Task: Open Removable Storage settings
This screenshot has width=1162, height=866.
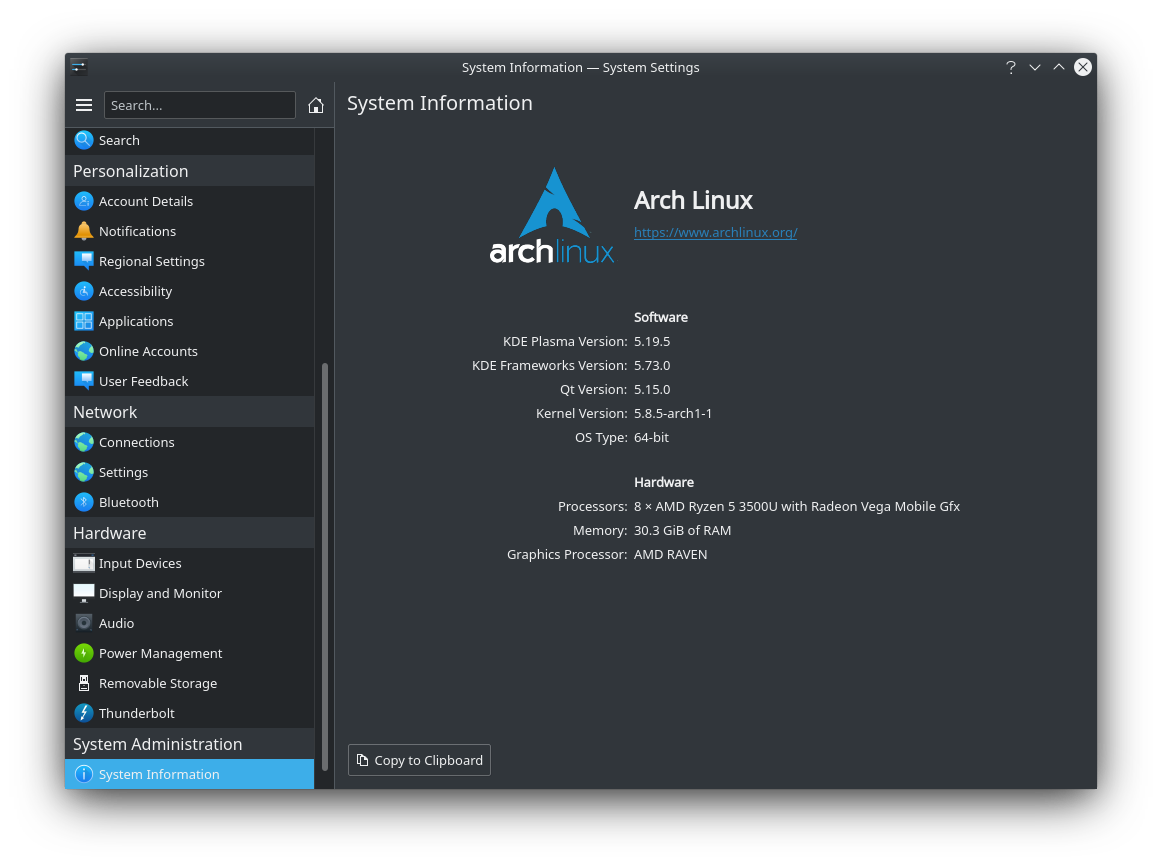Action: [157, 683]
